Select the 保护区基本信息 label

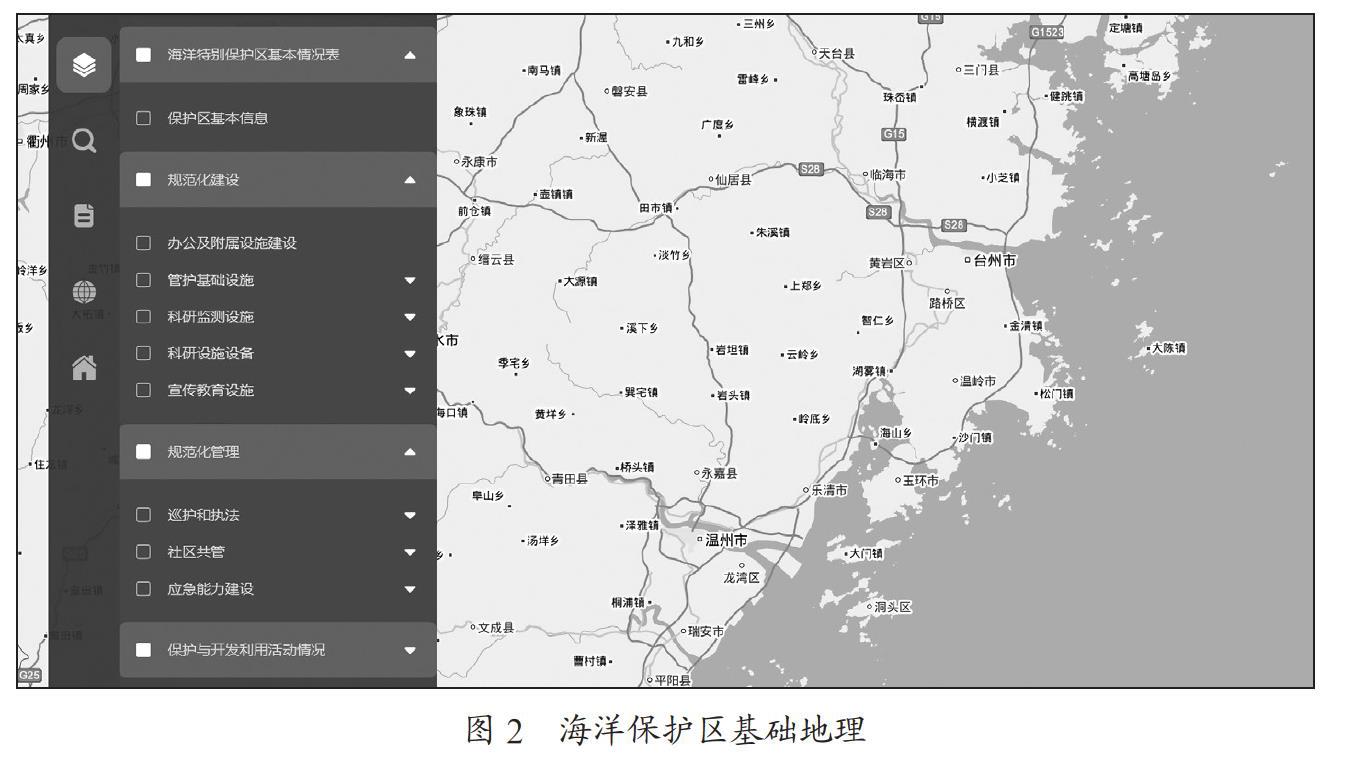coord(217,118)
